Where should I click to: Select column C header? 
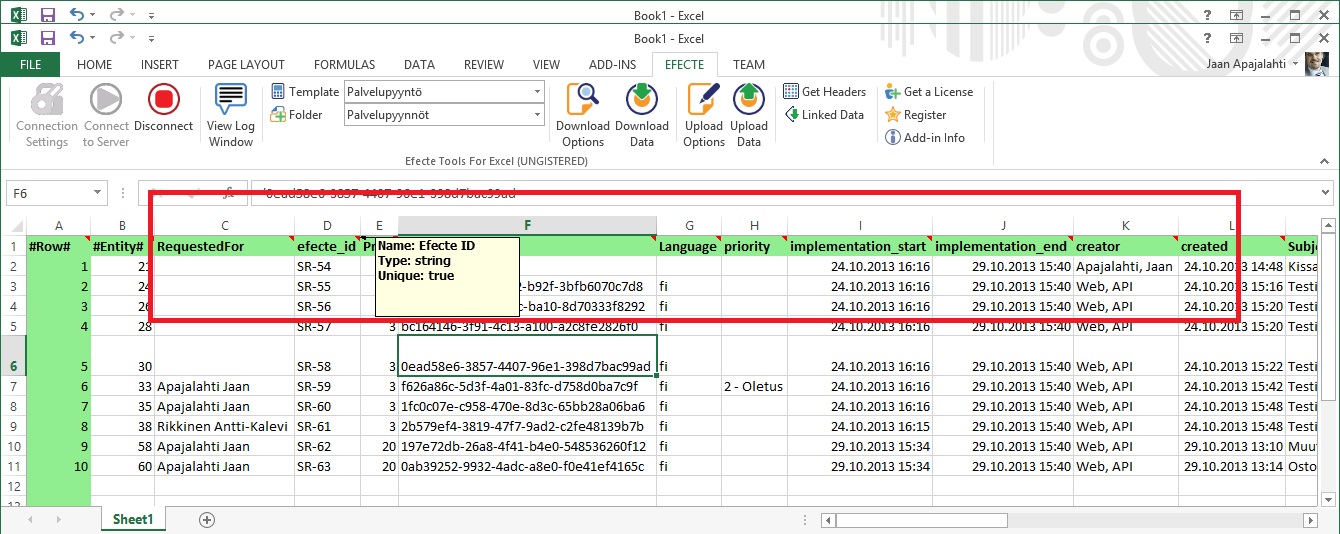click(225, 226)
